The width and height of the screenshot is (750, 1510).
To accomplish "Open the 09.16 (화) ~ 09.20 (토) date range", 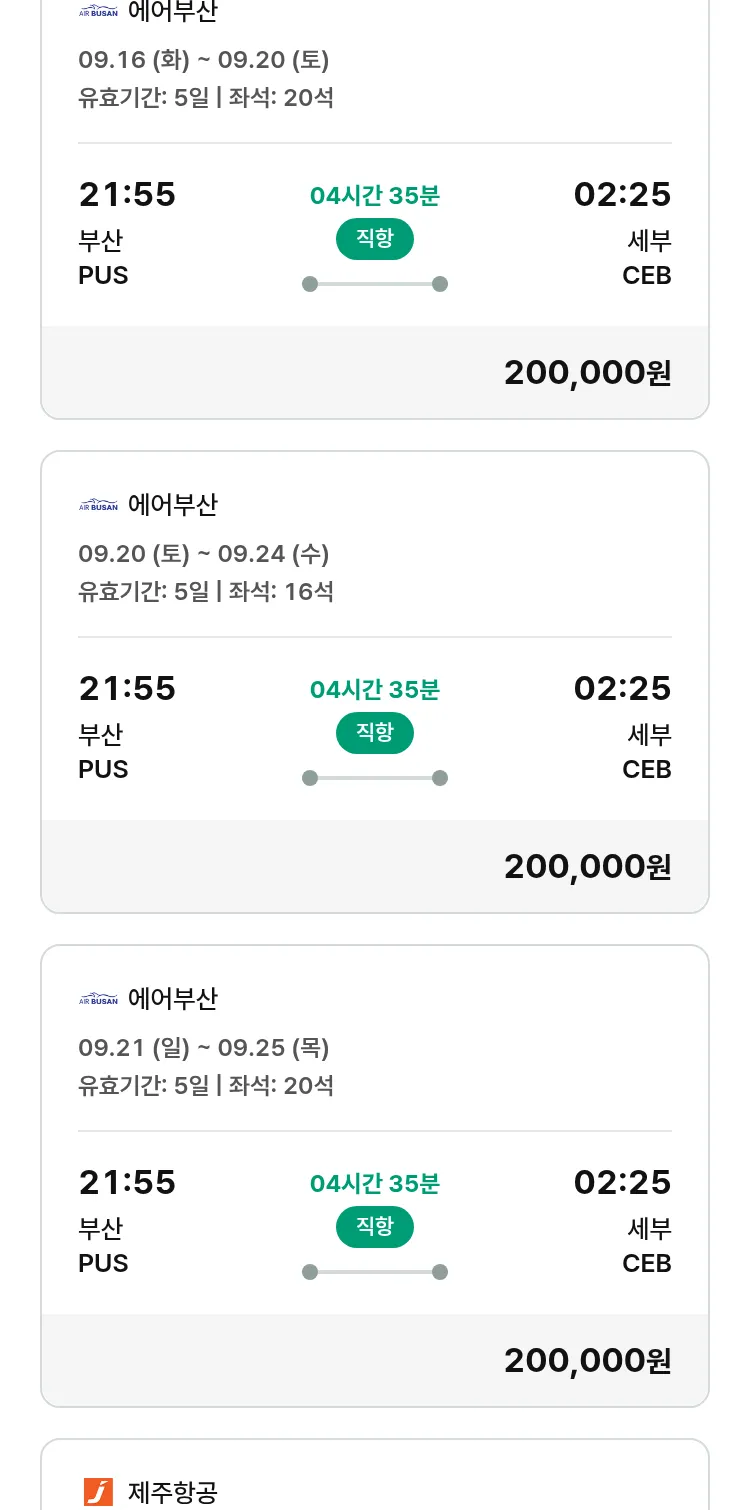I will (x=204, y=60).
